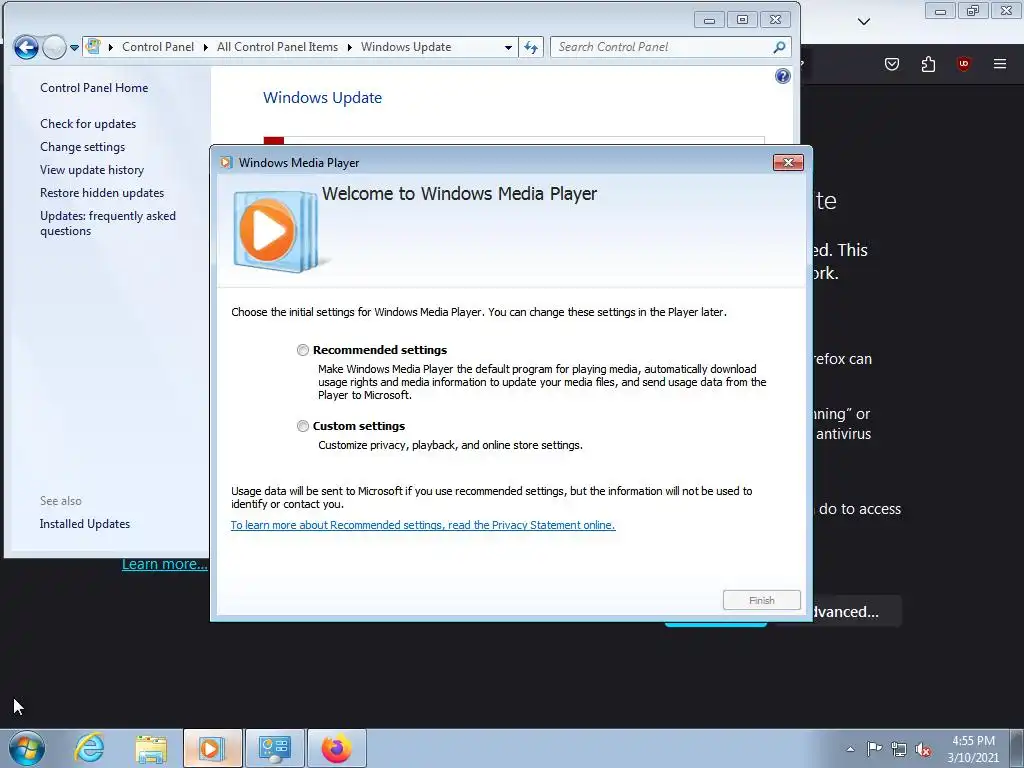1024x768 pixels.
Task: Close the Windows Media Player dialog
Action: (x=788, y=163)
